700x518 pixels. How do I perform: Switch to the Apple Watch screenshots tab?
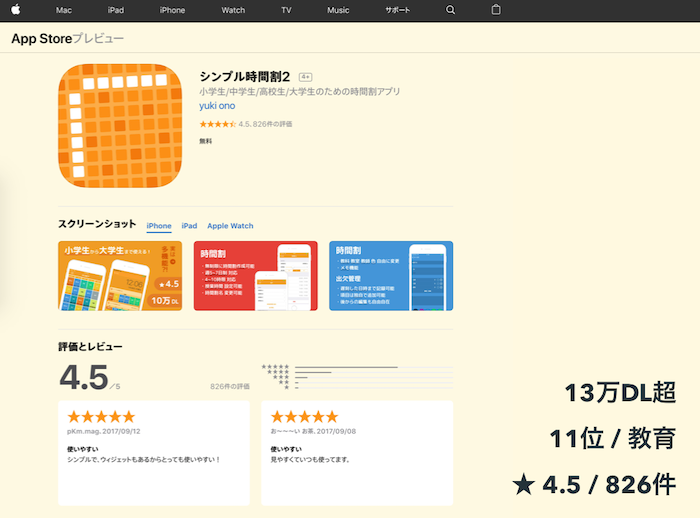230,226
